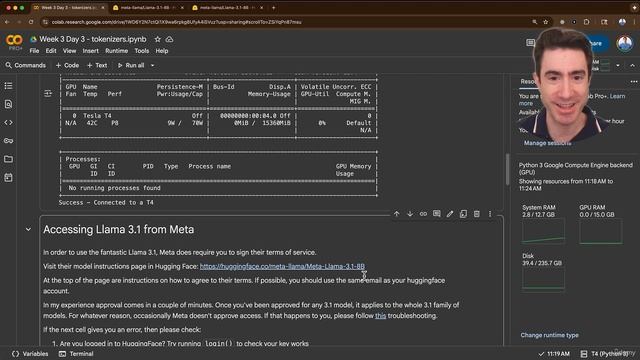Image resolution: width=640 pixels, height=360 pixels.
Task: Move the Llama 3.1 cell up
Action: click(x=396, y=214)
